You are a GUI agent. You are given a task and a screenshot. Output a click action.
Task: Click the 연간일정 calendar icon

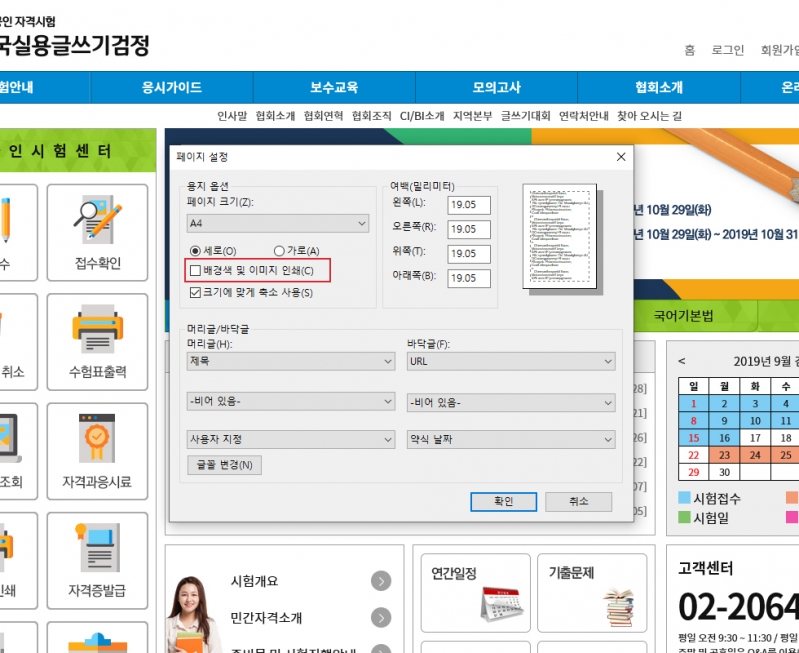tap(502, 605)
